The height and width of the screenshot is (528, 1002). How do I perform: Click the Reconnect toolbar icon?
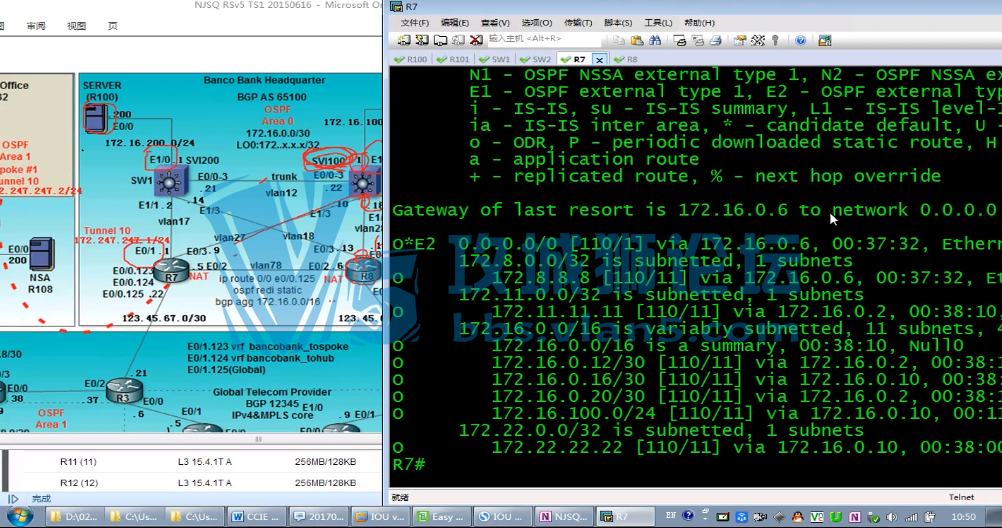(x=458, y=40)
